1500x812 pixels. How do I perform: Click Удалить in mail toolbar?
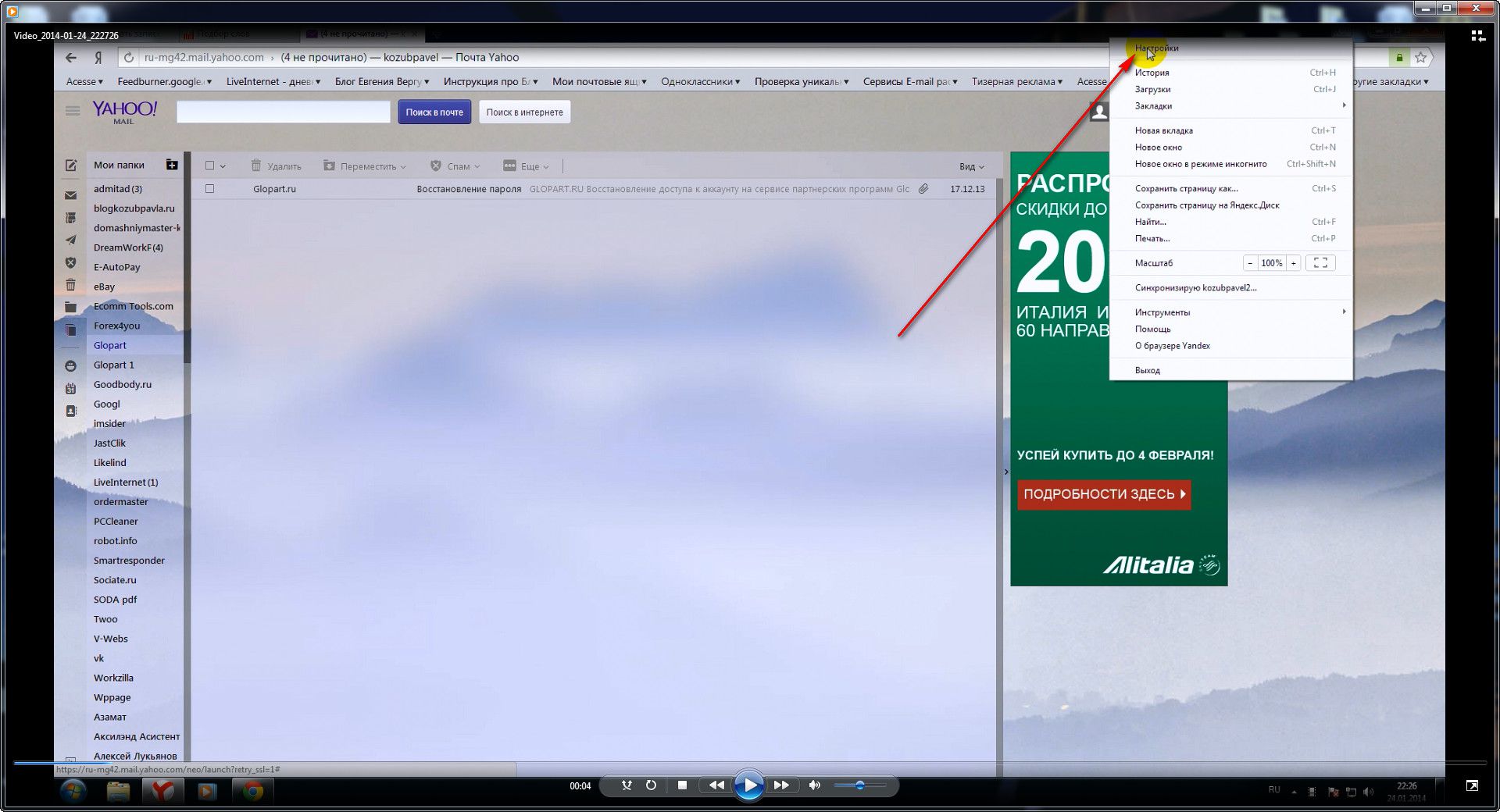pyautogui.click(x=276, y=166)
